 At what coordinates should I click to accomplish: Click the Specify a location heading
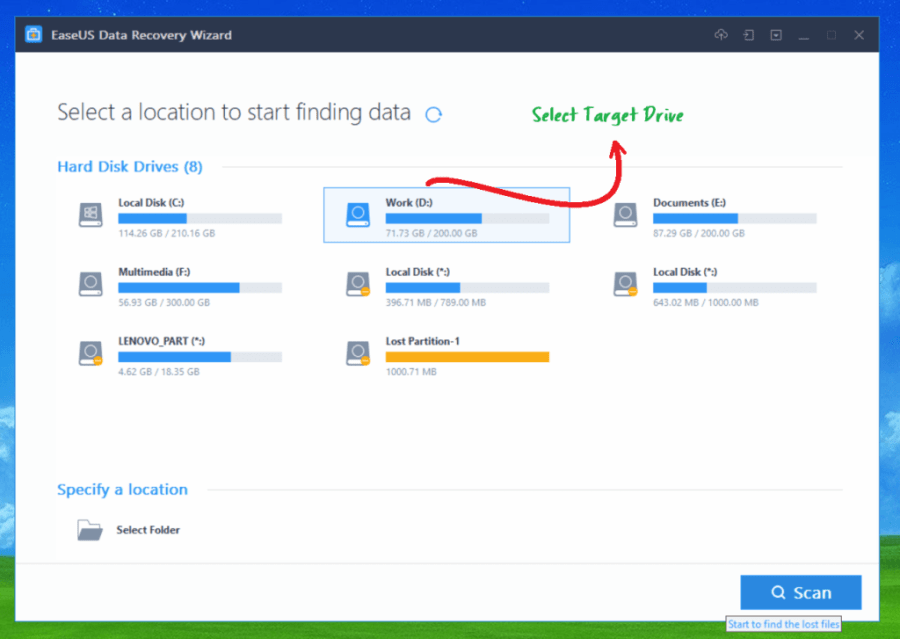pyautogui.click(x=122, y=490)
